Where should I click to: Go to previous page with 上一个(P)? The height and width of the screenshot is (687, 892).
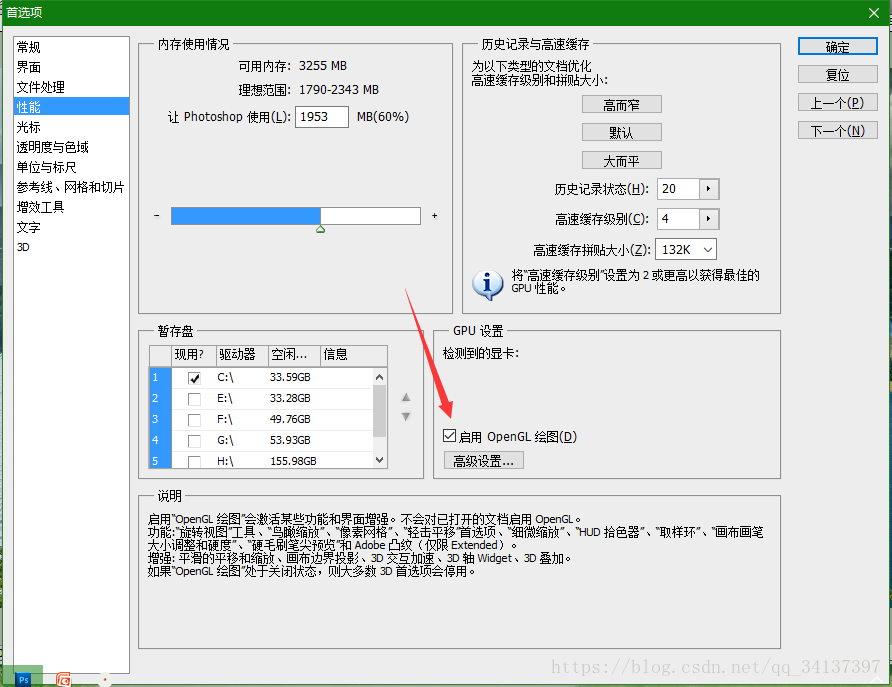pos(837,102)
